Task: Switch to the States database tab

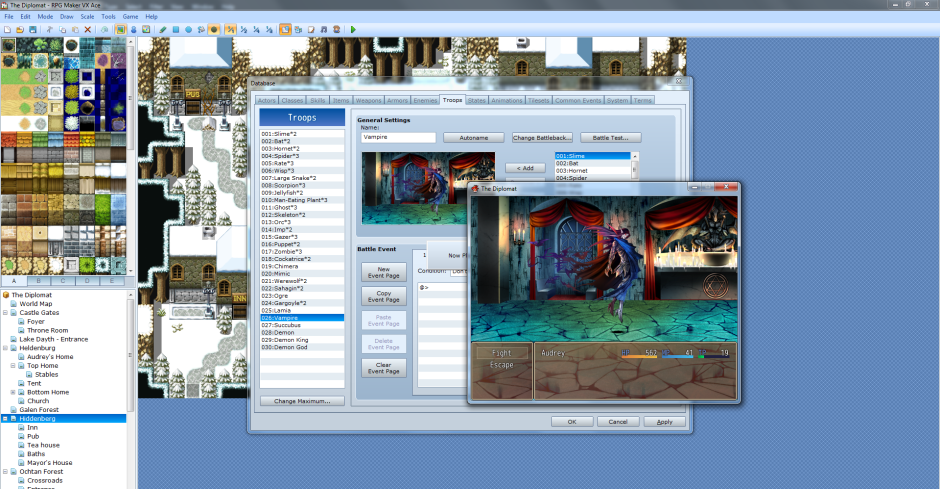Action: [x=477, y=101]
